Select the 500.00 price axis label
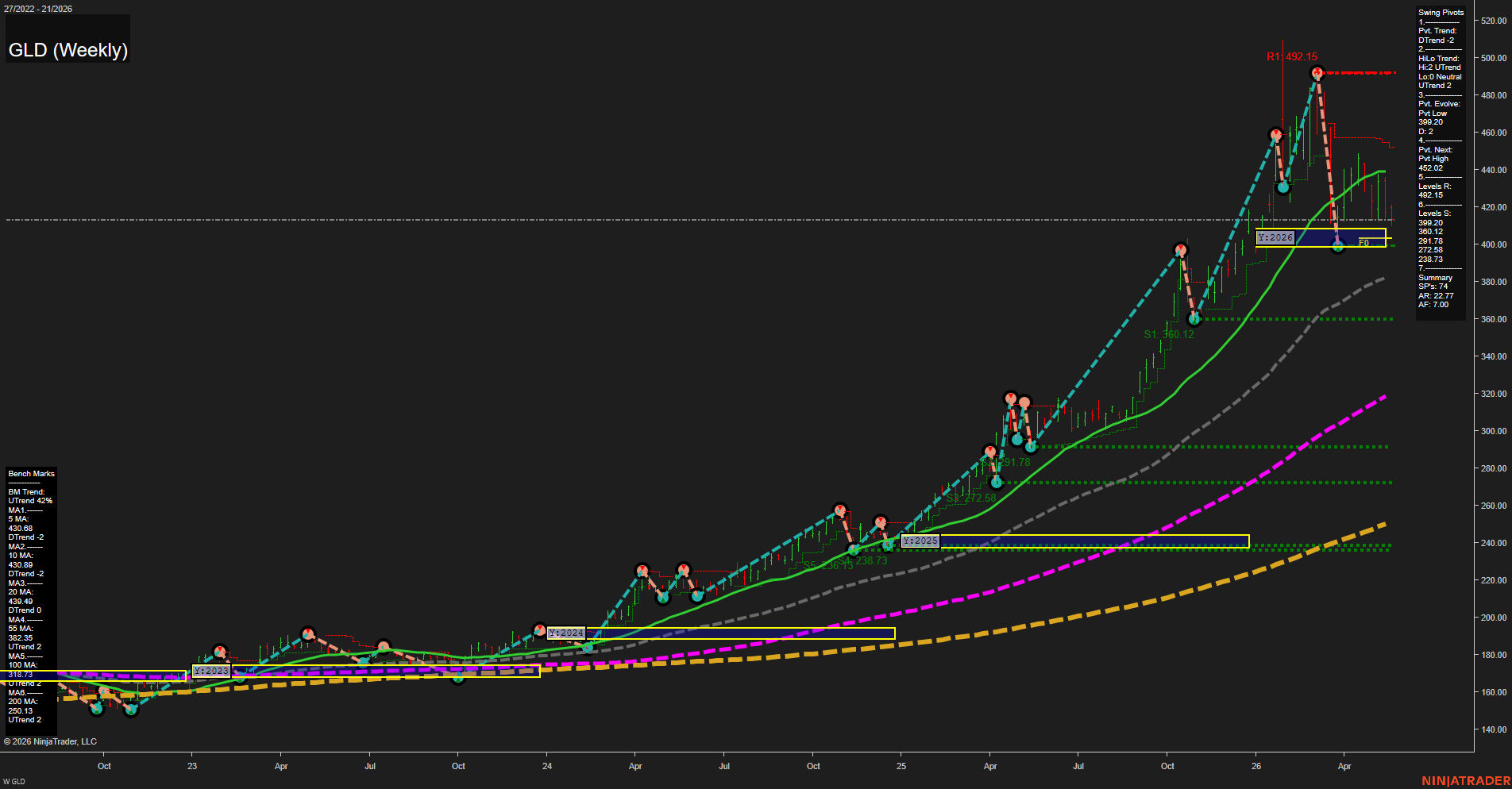 pyautogui.click(x=1494, y=58)
